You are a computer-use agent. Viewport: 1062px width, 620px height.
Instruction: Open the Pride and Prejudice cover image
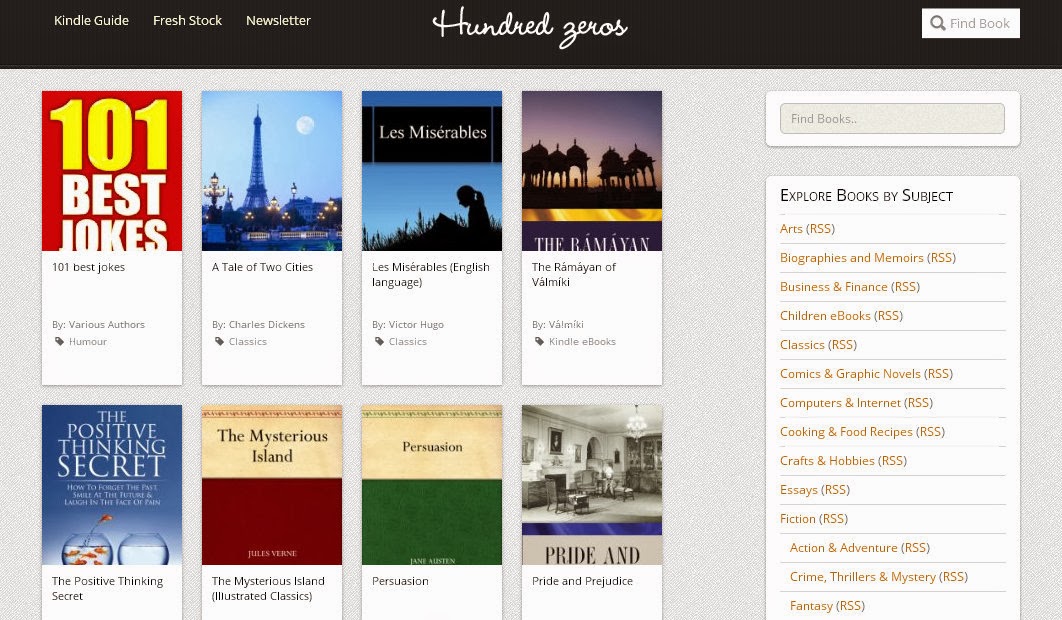coord(591,485)
